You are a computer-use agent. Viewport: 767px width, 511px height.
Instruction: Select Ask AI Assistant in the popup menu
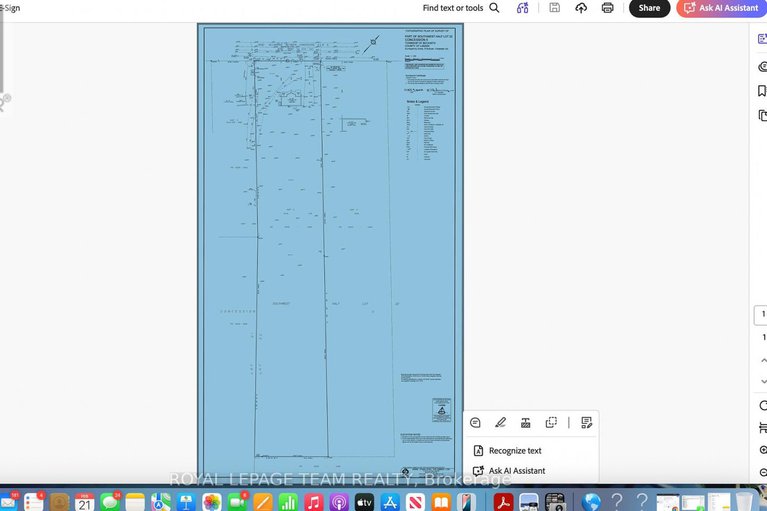(516, 471)
